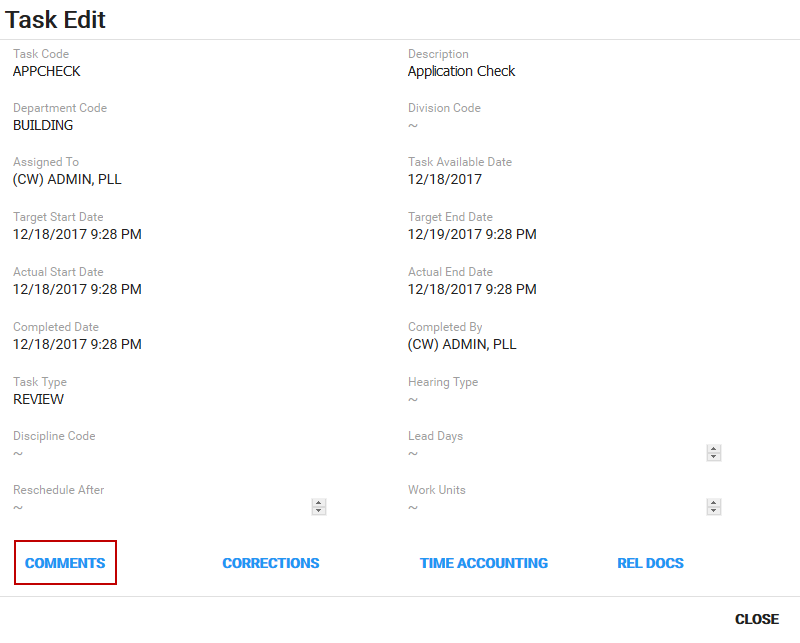800x643 pixels.
Task: Increase Reschedule After with up arrow
Action: pos(318,503)
